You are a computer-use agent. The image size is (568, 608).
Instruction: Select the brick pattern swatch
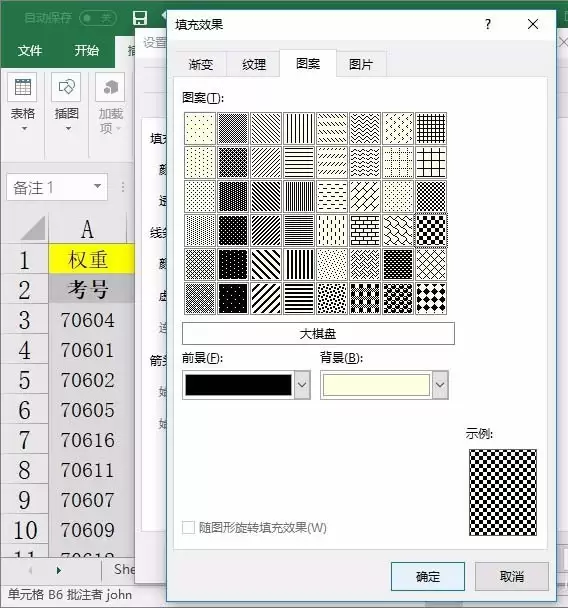[x=365, y=231]
